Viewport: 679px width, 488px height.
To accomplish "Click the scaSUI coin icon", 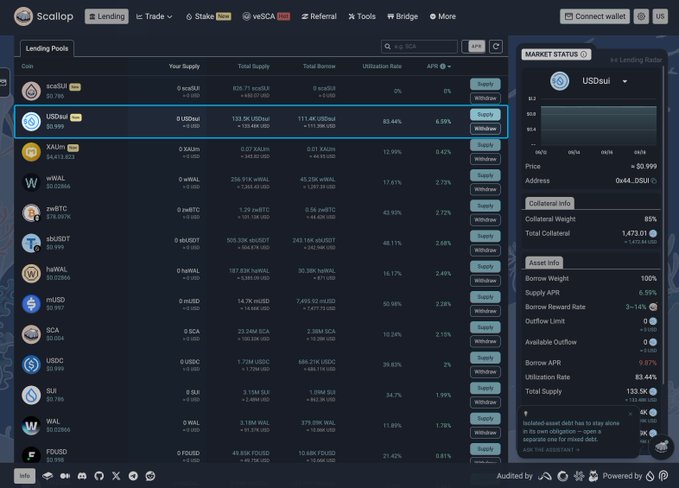I will (x=31, y=91).
